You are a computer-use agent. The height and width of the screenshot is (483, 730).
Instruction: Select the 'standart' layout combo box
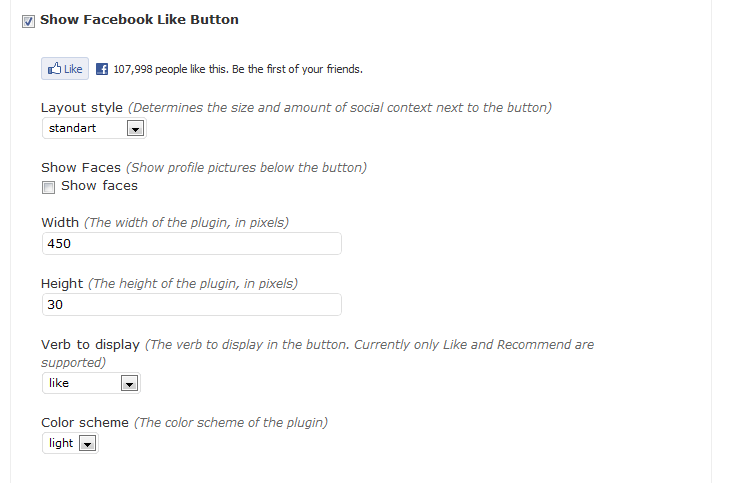pos(94,128)
